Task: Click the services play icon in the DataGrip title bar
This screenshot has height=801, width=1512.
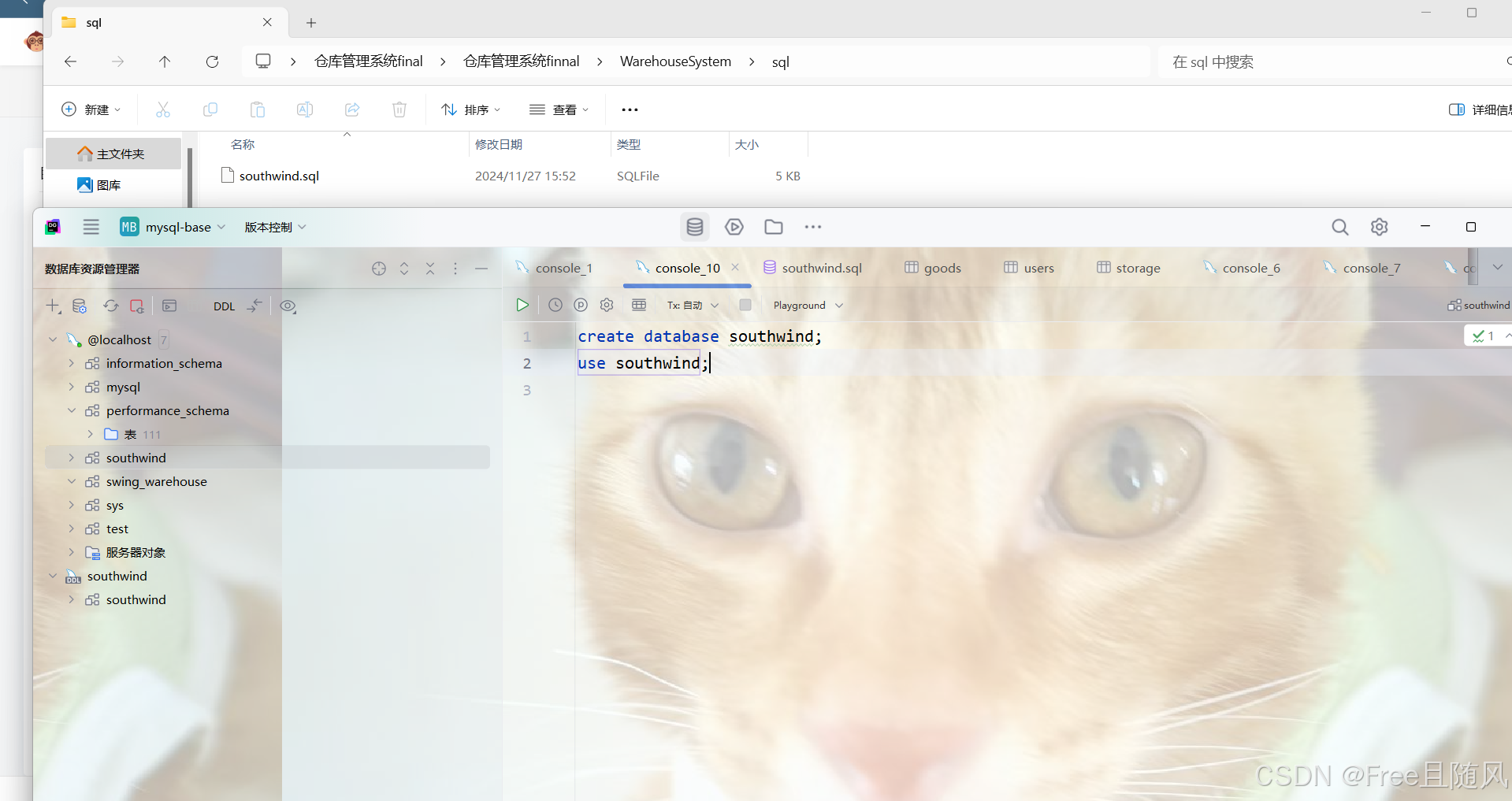Action: [734, 227]
